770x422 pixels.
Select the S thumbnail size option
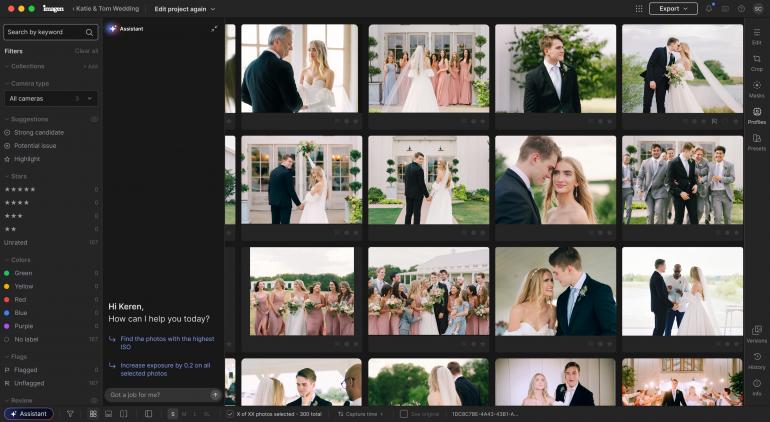click(x=172, y=414)
